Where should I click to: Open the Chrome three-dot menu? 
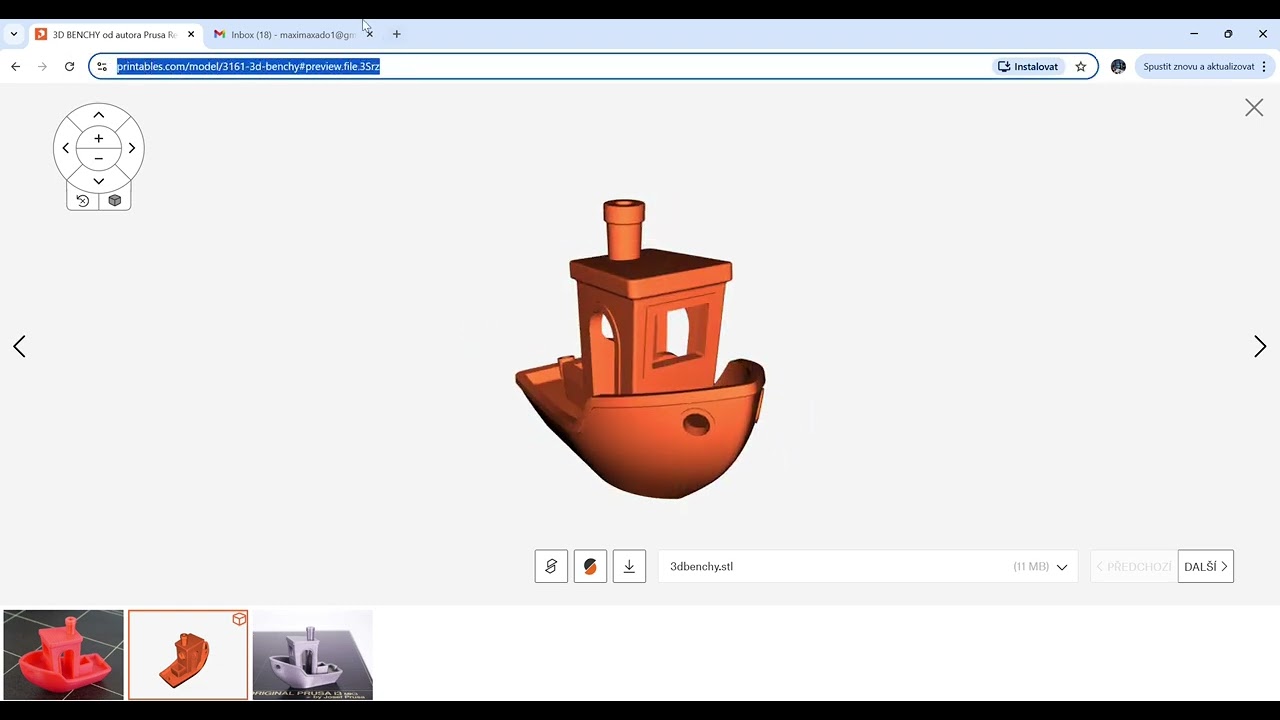click(x=1264, y=66)
